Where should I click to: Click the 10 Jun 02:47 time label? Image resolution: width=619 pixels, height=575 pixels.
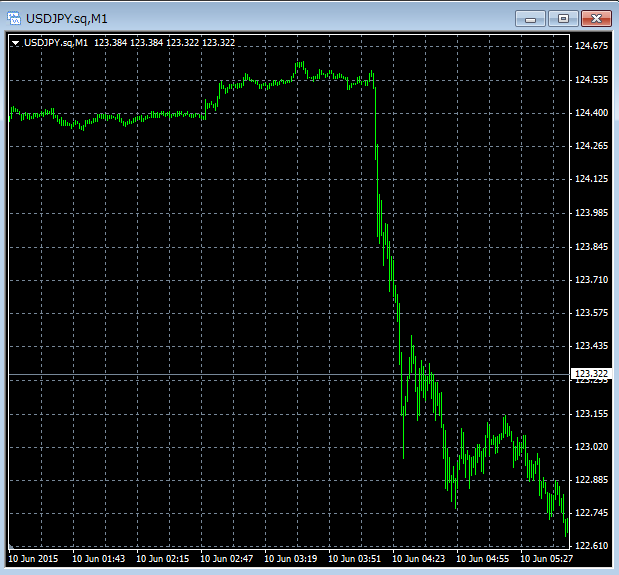coord(227,560)
